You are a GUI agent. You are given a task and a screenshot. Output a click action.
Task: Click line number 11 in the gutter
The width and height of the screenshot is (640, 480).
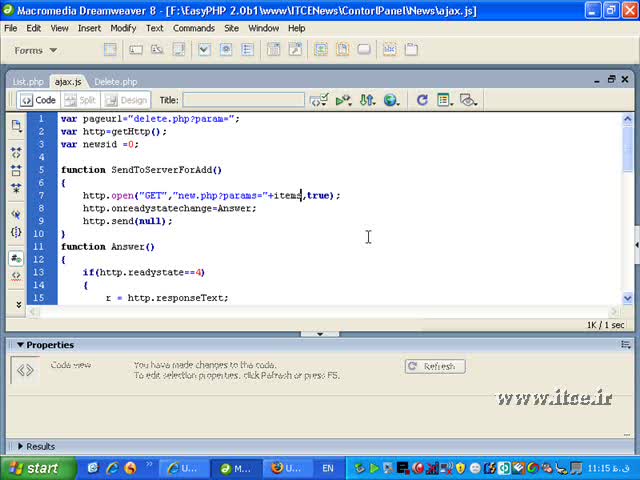38,247
